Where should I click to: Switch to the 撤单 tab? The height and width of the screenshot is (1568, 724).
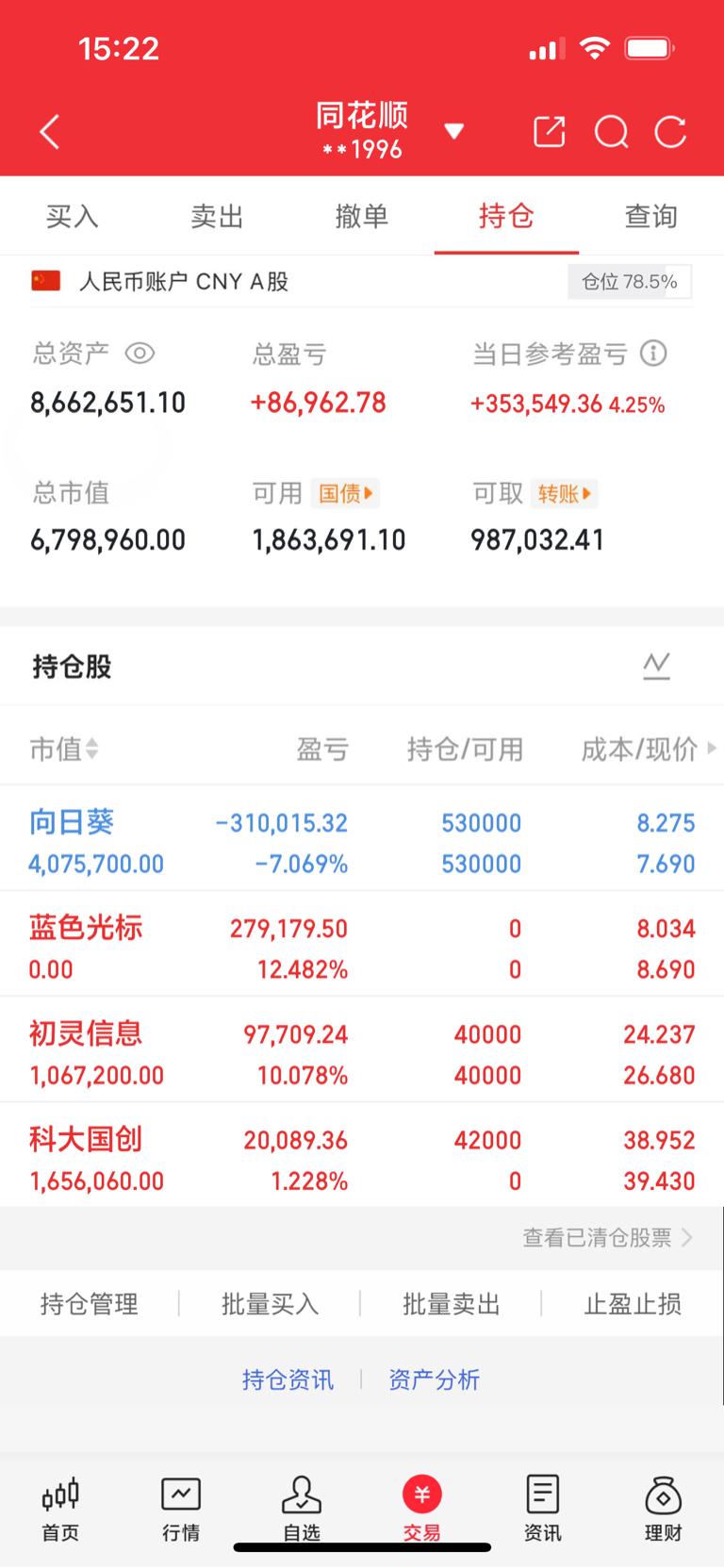[x=362, y=216]
